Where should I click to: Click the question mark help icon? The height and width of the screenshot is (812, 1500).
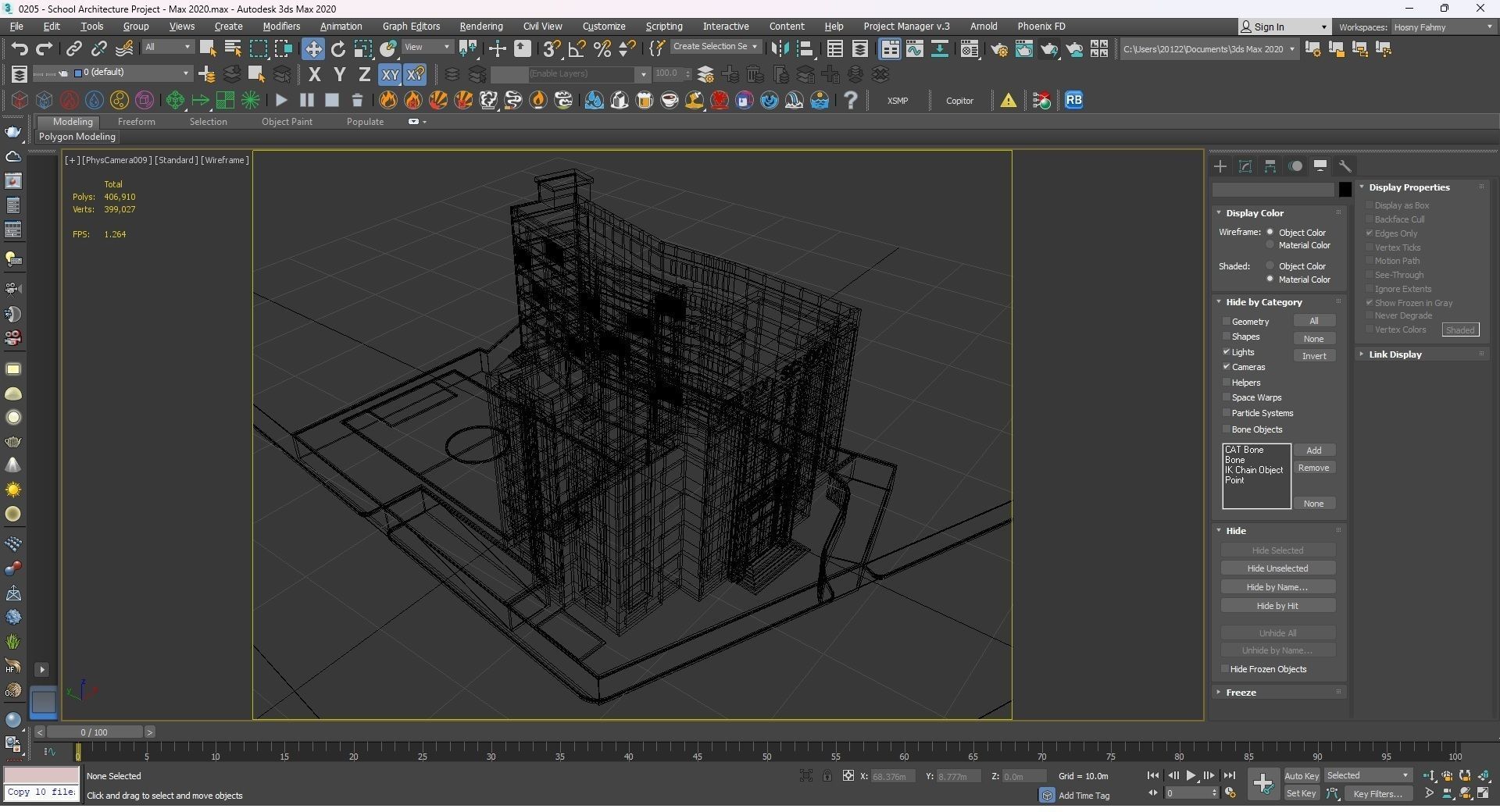[851, 100]
